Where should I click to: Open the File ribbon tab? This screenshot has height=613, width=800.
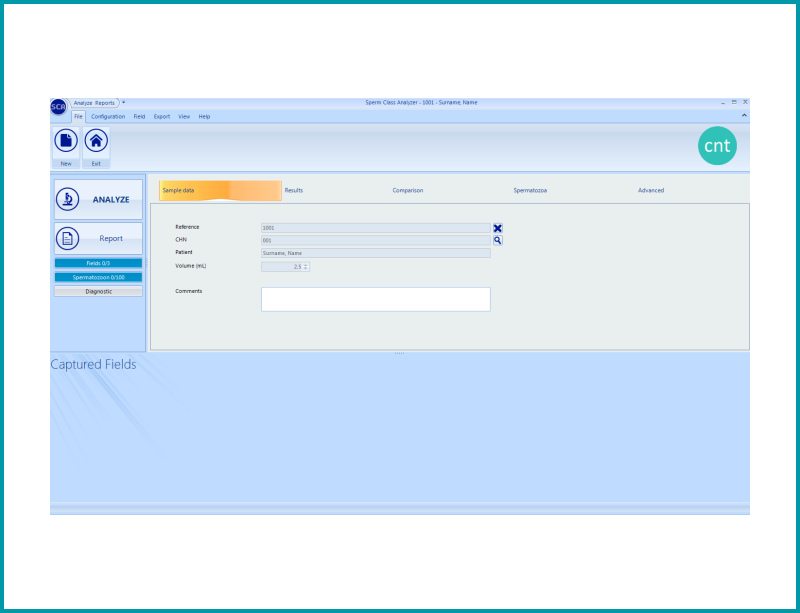[x=78, y=117]
